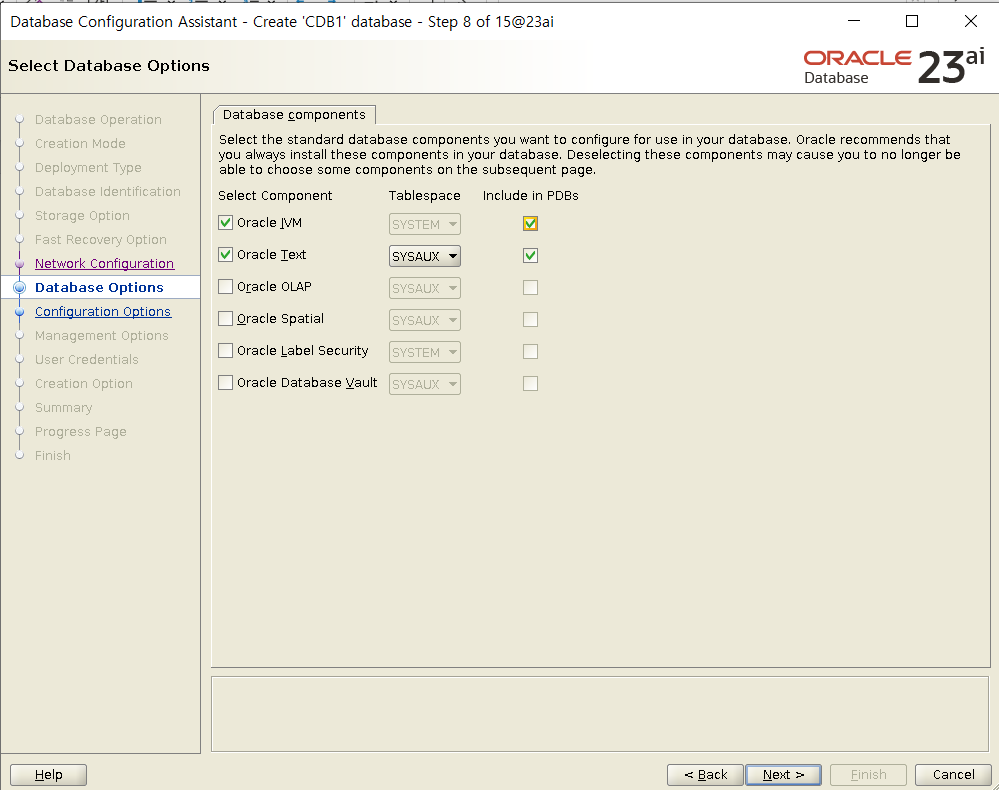Screen dimensions: 999x790
Task: Open the Oracle Text SYSAUX tablespace dropdown
Action: tap(424, 256)
